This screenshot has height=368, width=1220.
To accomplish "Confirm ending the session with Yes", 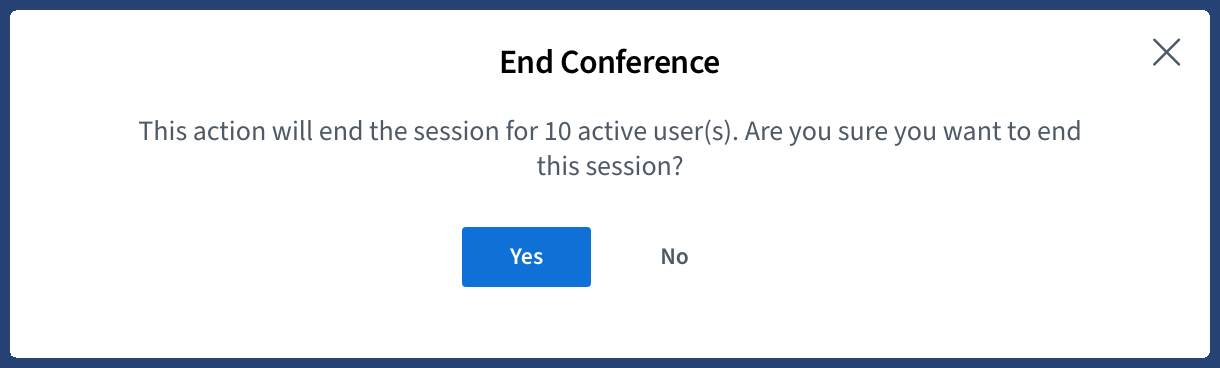I will (x=526, y=257).
